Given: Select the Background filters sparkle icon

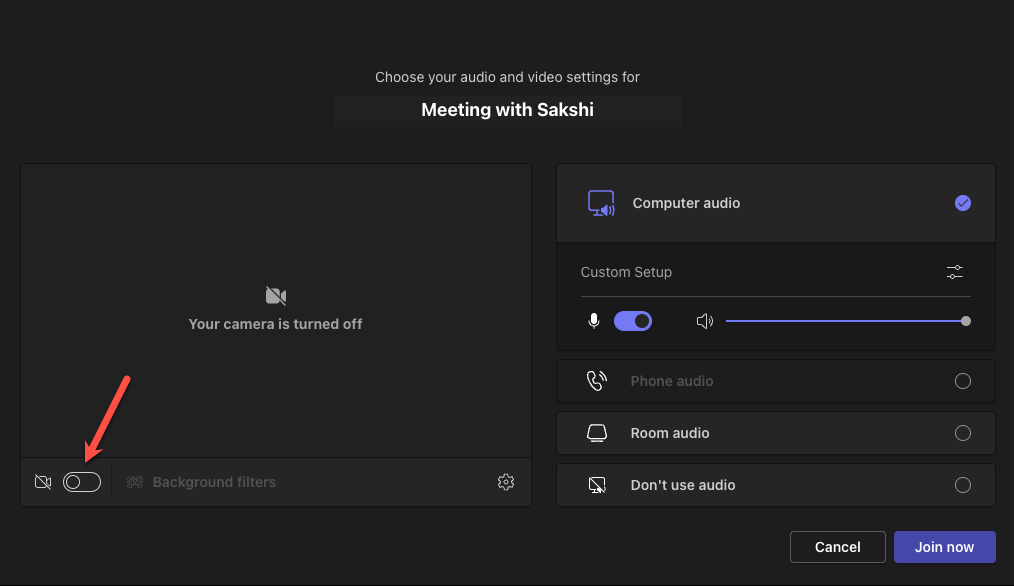Looking at the screenshot, I should 134,481.
